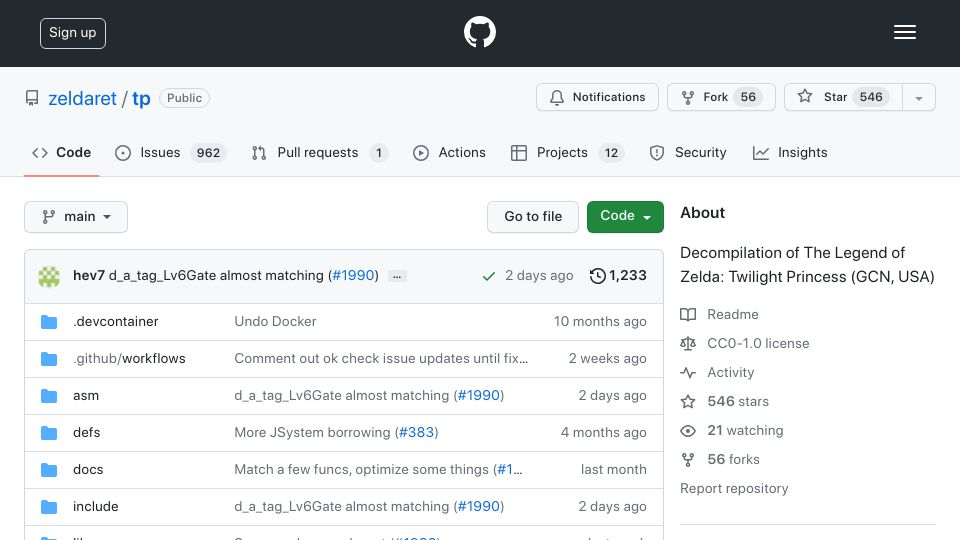
Task: Click the include folder icon
Action: [49, 507]
